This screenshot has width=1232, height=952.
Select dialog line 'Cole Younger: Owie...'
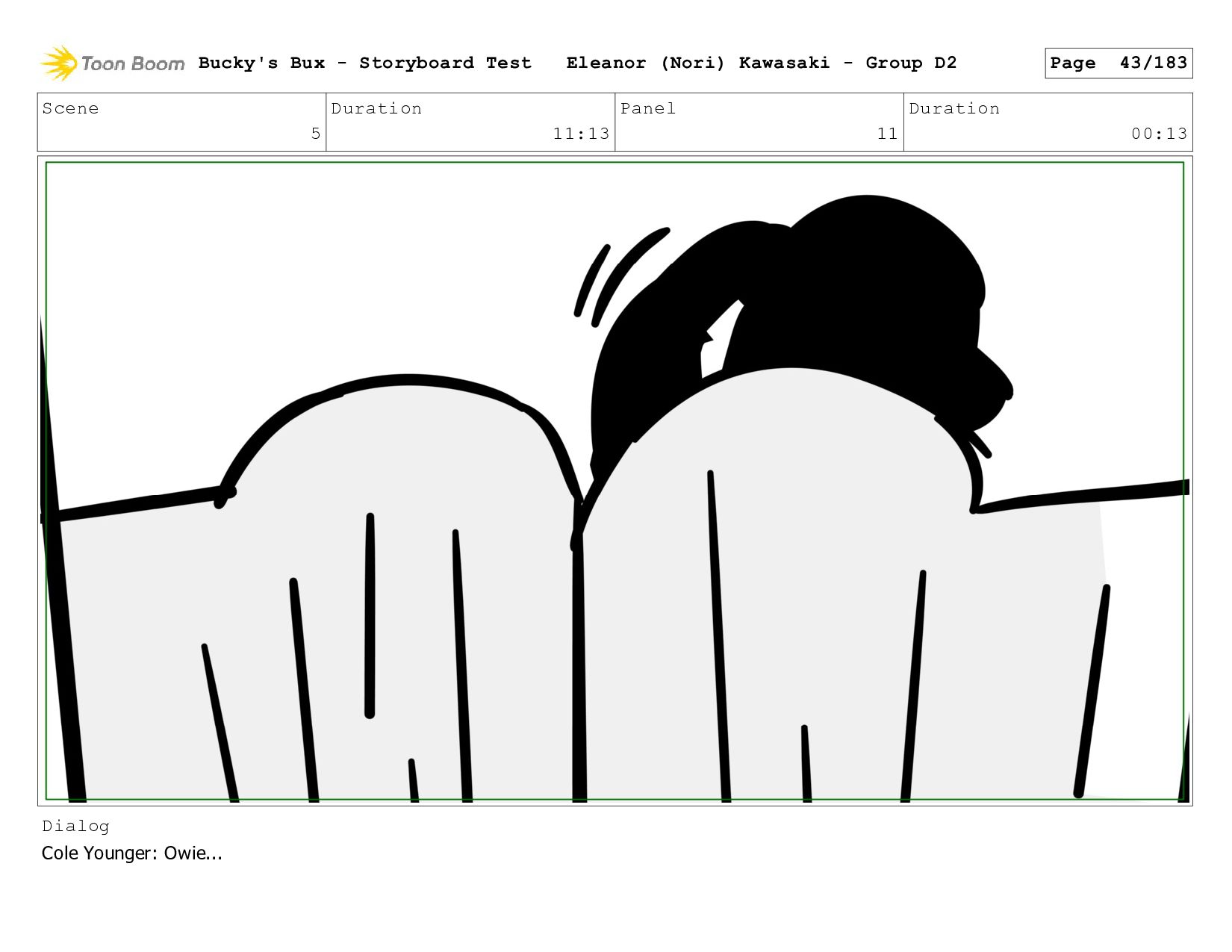pos(132,853)
